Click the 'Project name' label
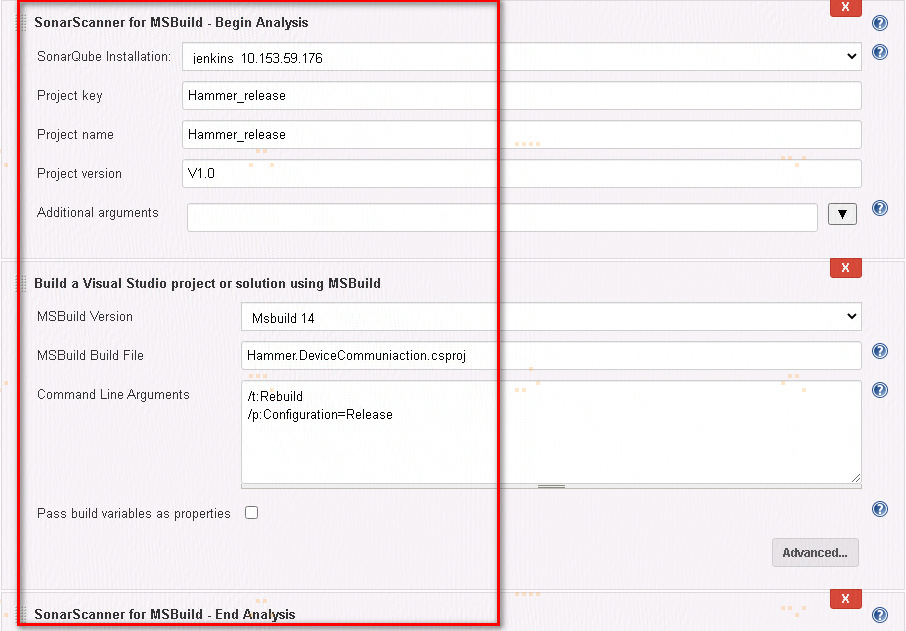Viewport: 906px width, 631px height. point(75,135)
